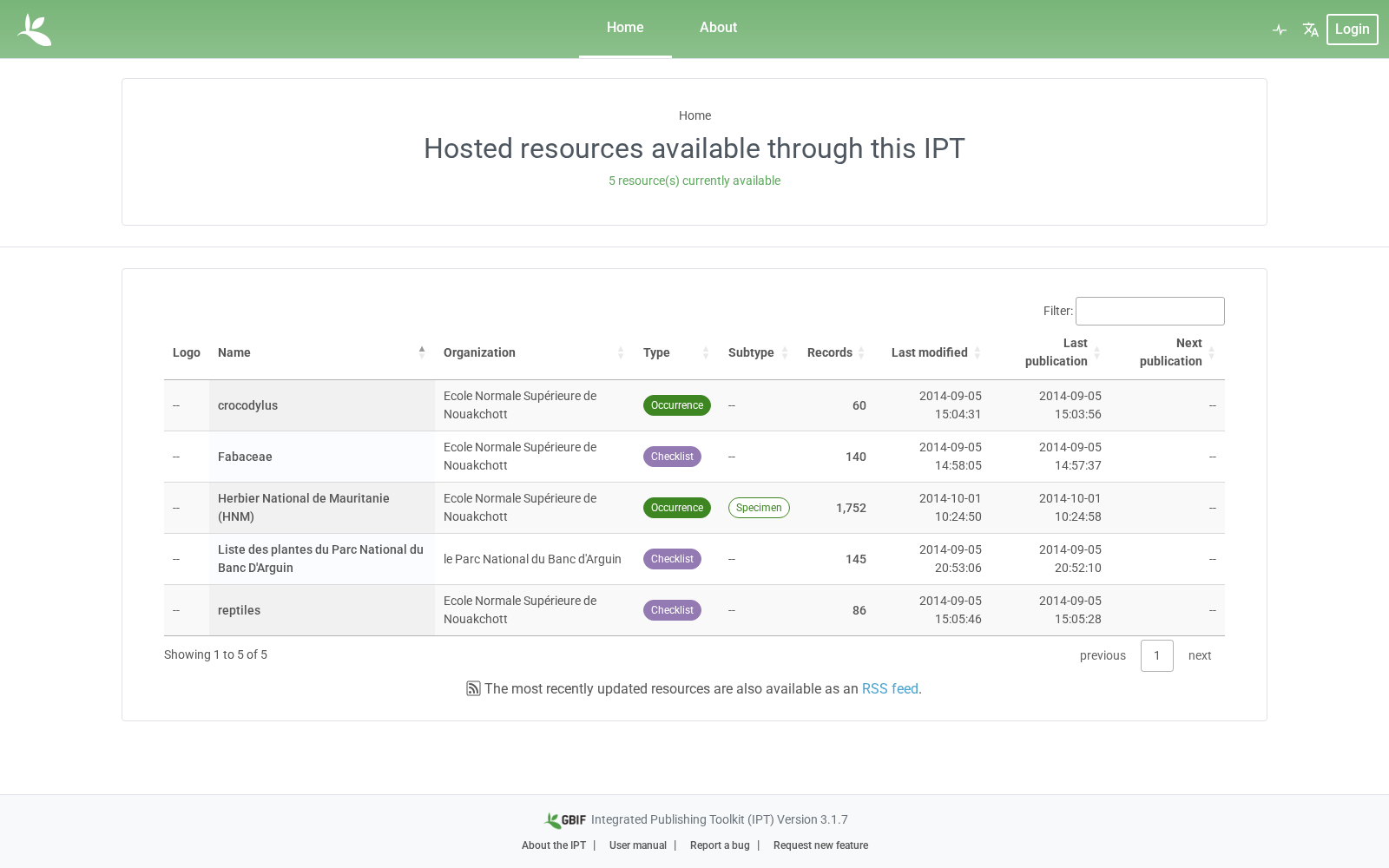The height and width of the screenshot is (868, 1389).
Task: Sort table by Last modified arrows
Action: [978, 352]
